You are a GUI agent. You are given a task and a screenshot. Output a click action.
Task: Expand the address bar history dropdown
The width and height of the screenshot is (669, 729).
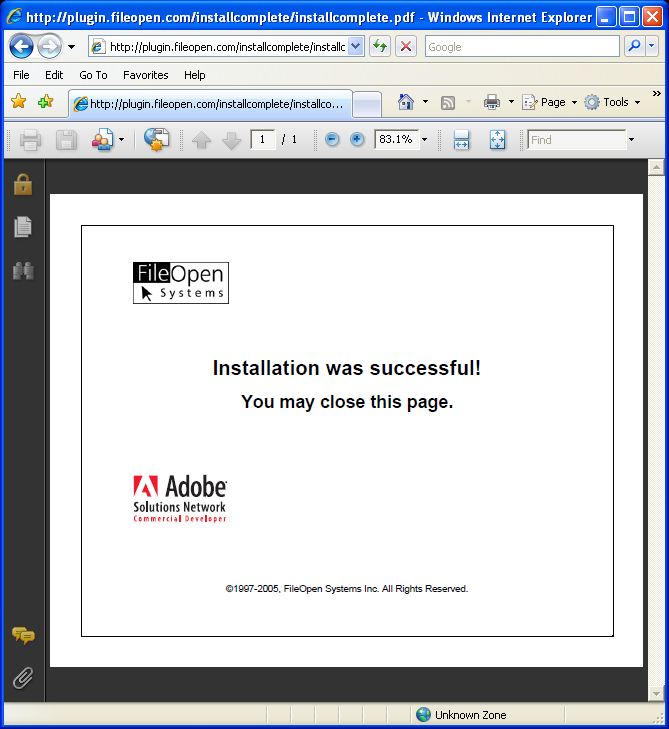tap(356, 46)
